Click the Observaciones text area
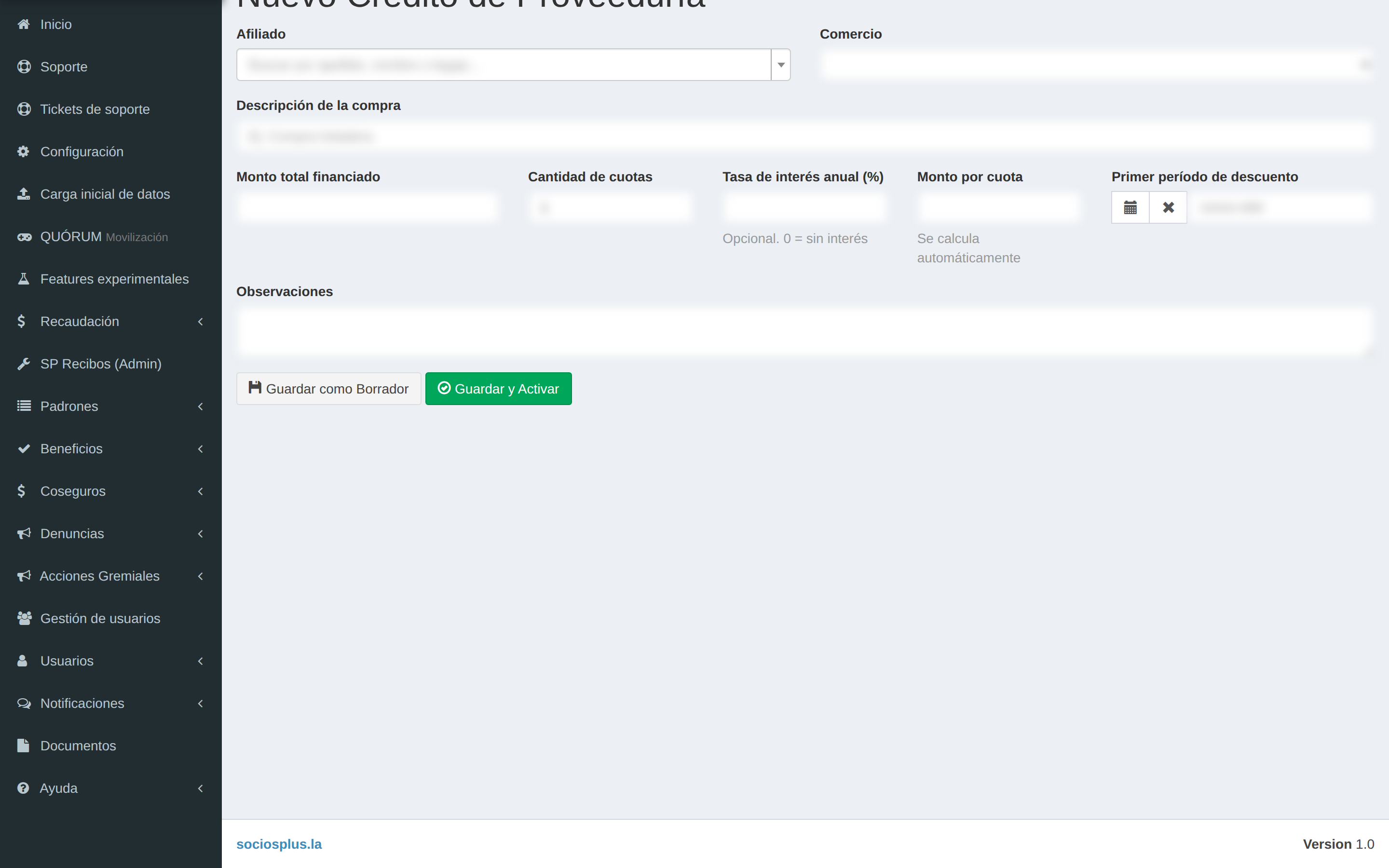 (x=804, y=331)
